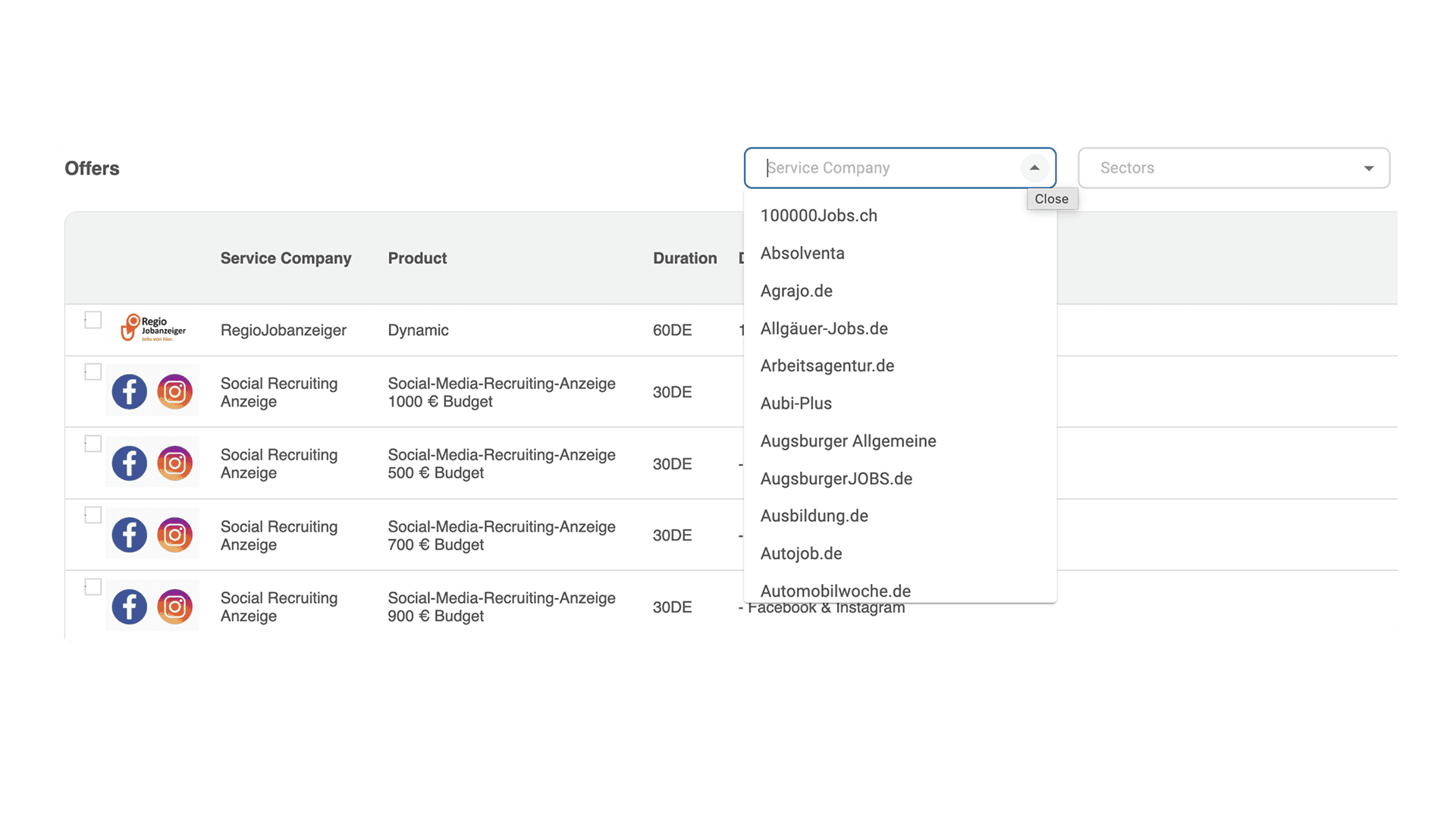
Task: Select Agrajo.de option
Action: 900,291
